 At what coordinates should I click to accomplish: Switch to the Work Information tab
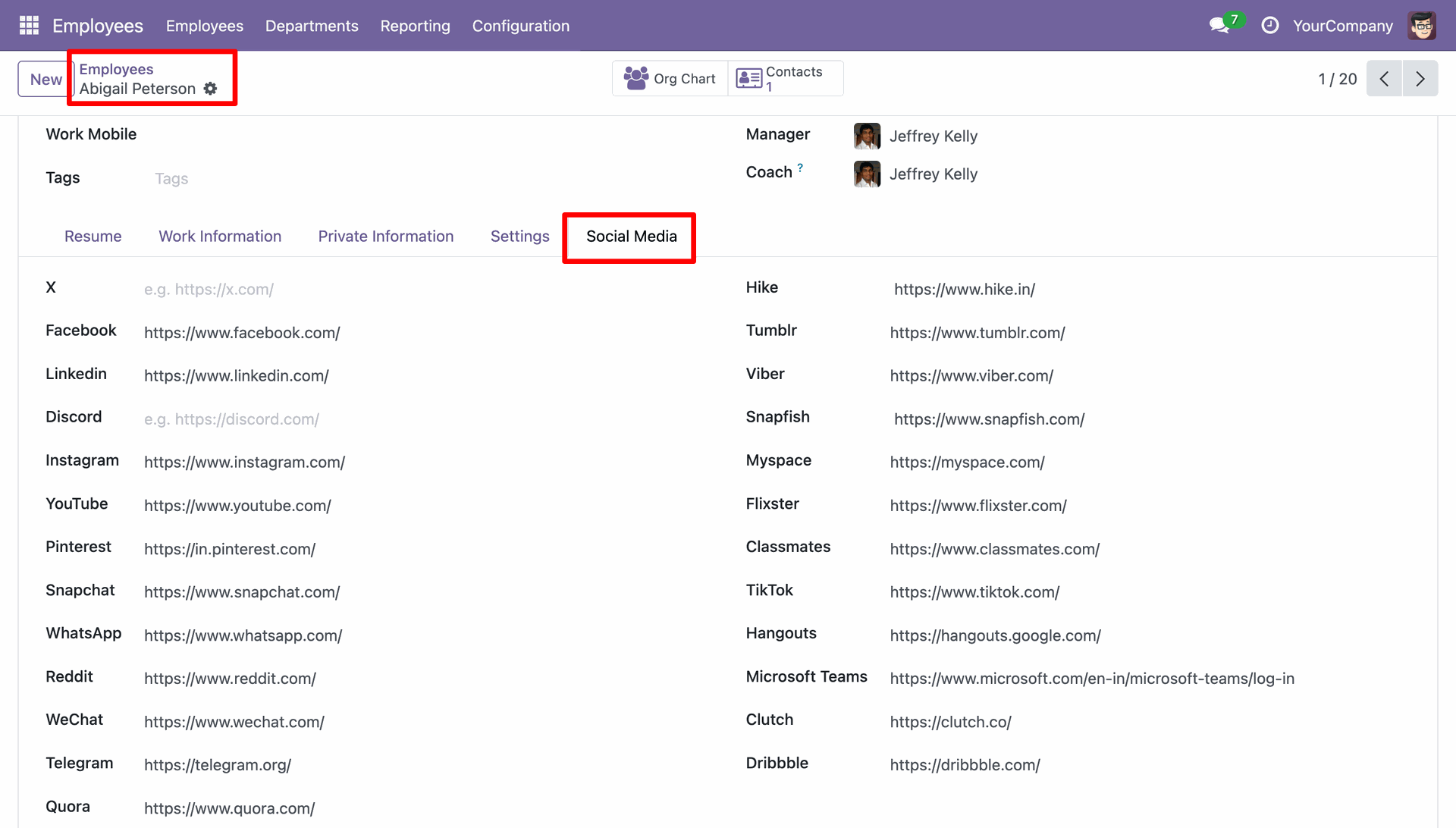coord(220,237)
